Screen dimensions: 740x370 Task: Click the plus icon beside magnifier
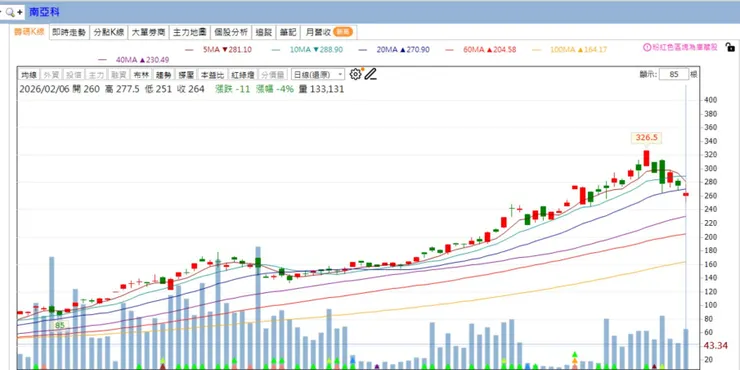pos(19,13)
